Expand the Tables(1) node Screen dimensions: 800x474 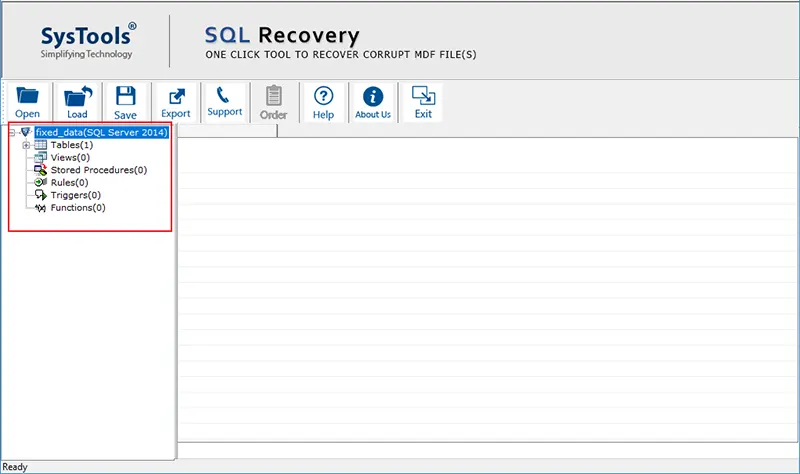point(26,145)
